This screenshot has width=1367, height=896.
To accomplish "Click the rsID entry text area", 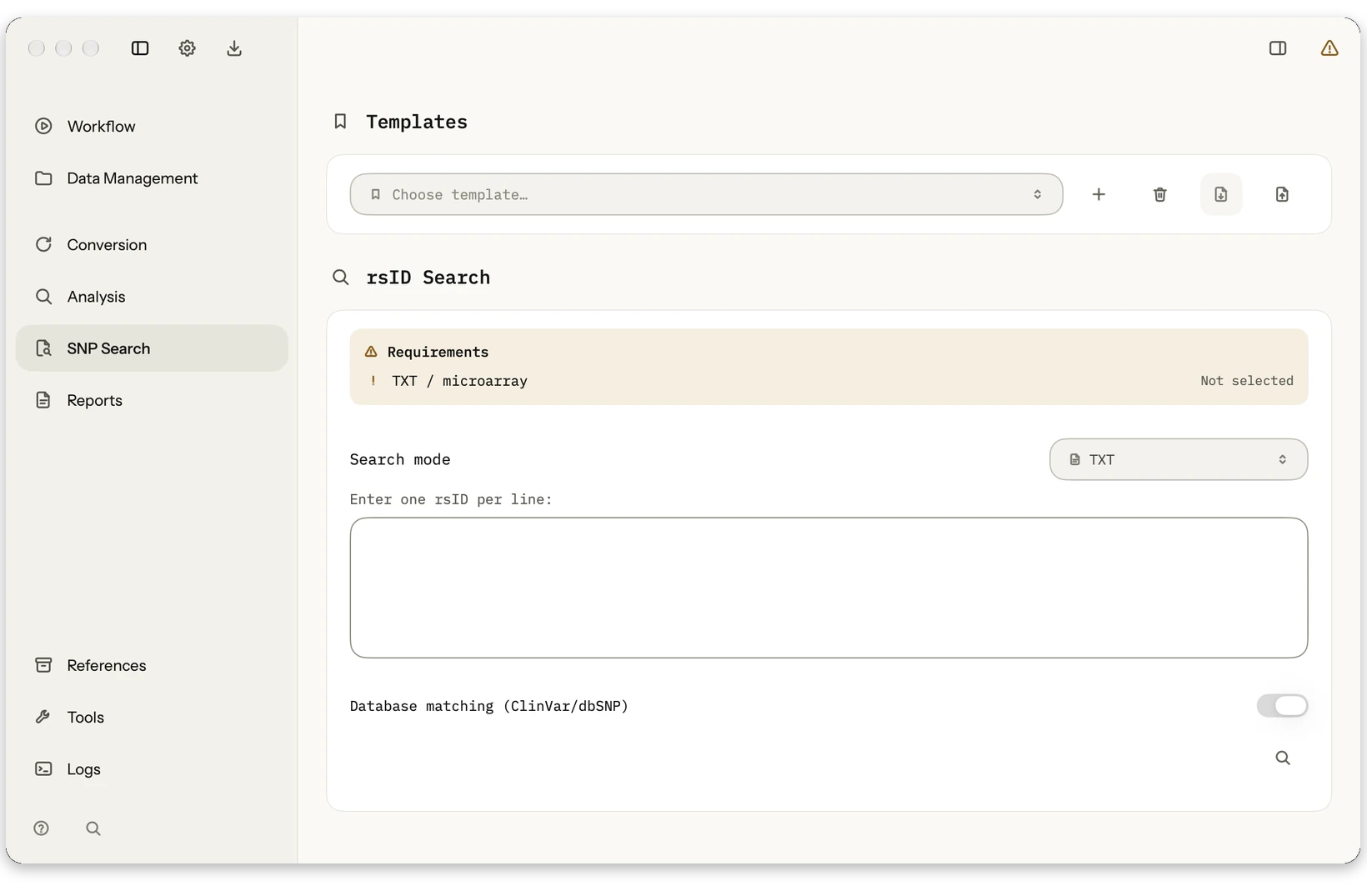I will coord(829,588).
